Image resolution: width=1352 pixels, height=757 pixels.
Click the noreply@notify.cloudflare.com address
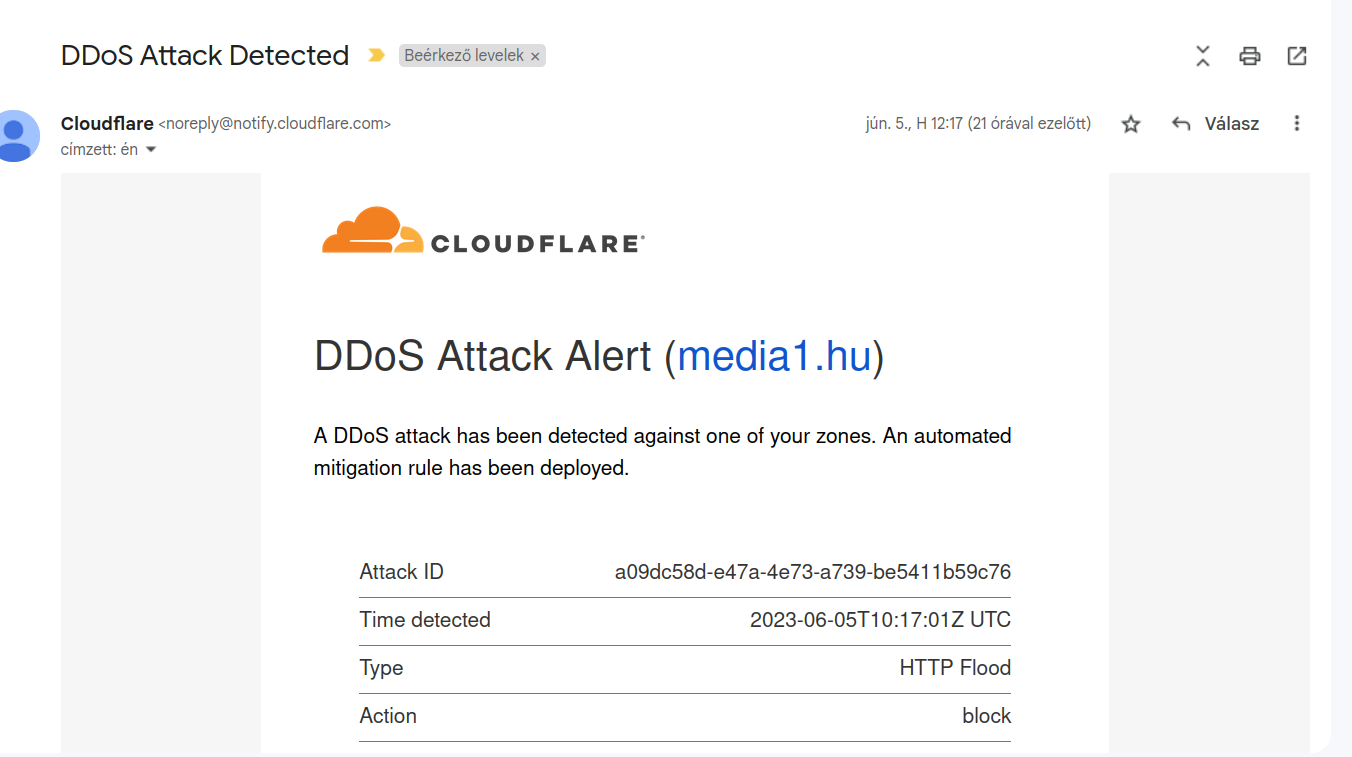pyautogui.click(x=275, y=124)
